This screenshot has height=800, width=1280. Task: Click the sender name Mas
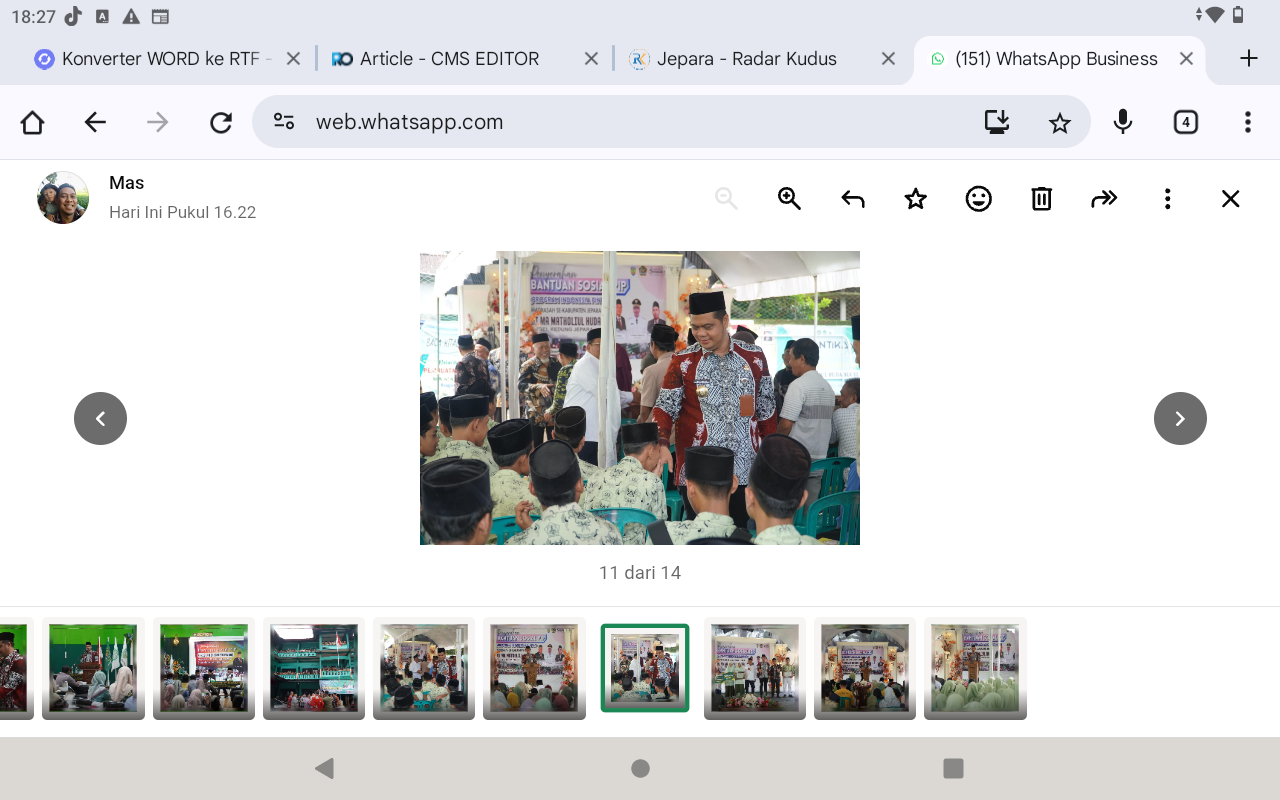[127, 183]
